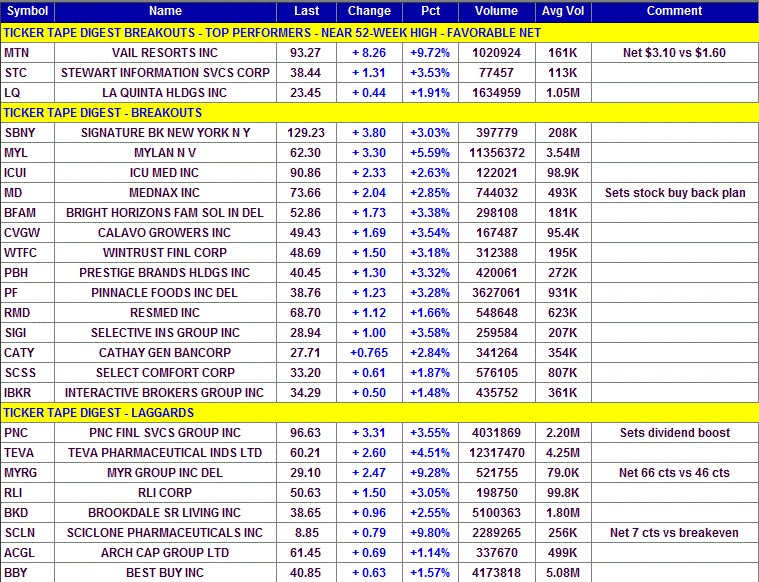The height and width of the screenshot is (582, 759).
Task: Click the LQ ticker symbol
Action: coord(12,92)
